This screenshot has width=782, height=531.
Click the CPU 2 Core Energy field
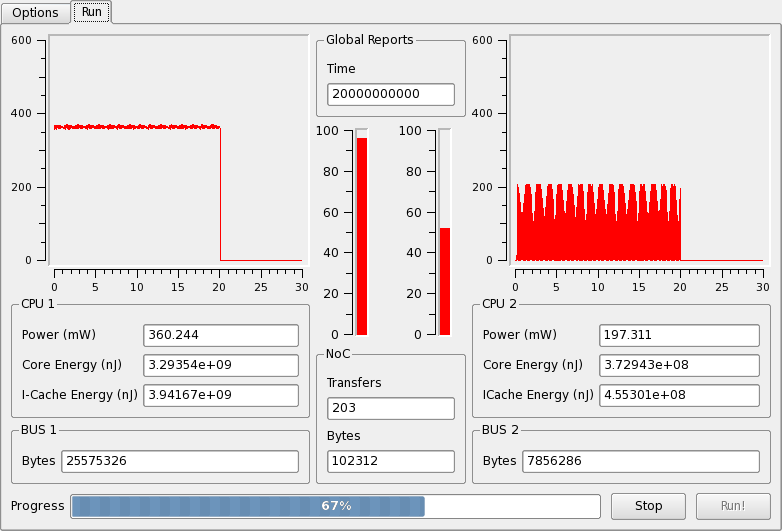coord(679,365)
